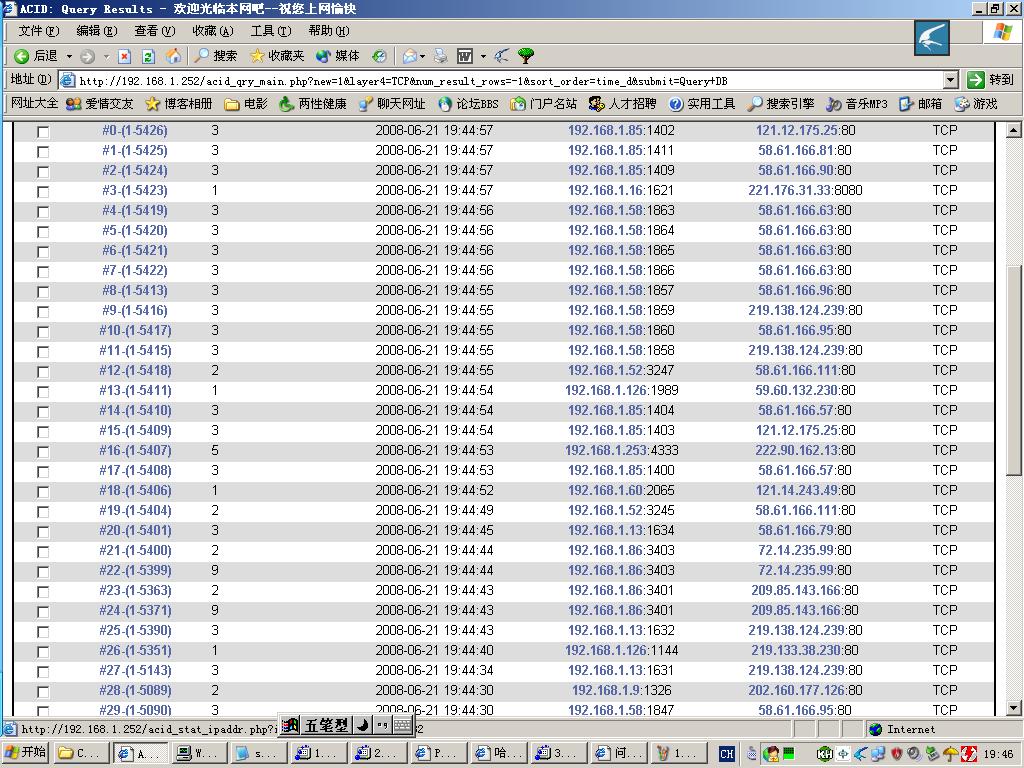Viewport: 1024px width, 768px height.
Task: Open the 音乐MP3 favorites link
Action: [857, 104]
